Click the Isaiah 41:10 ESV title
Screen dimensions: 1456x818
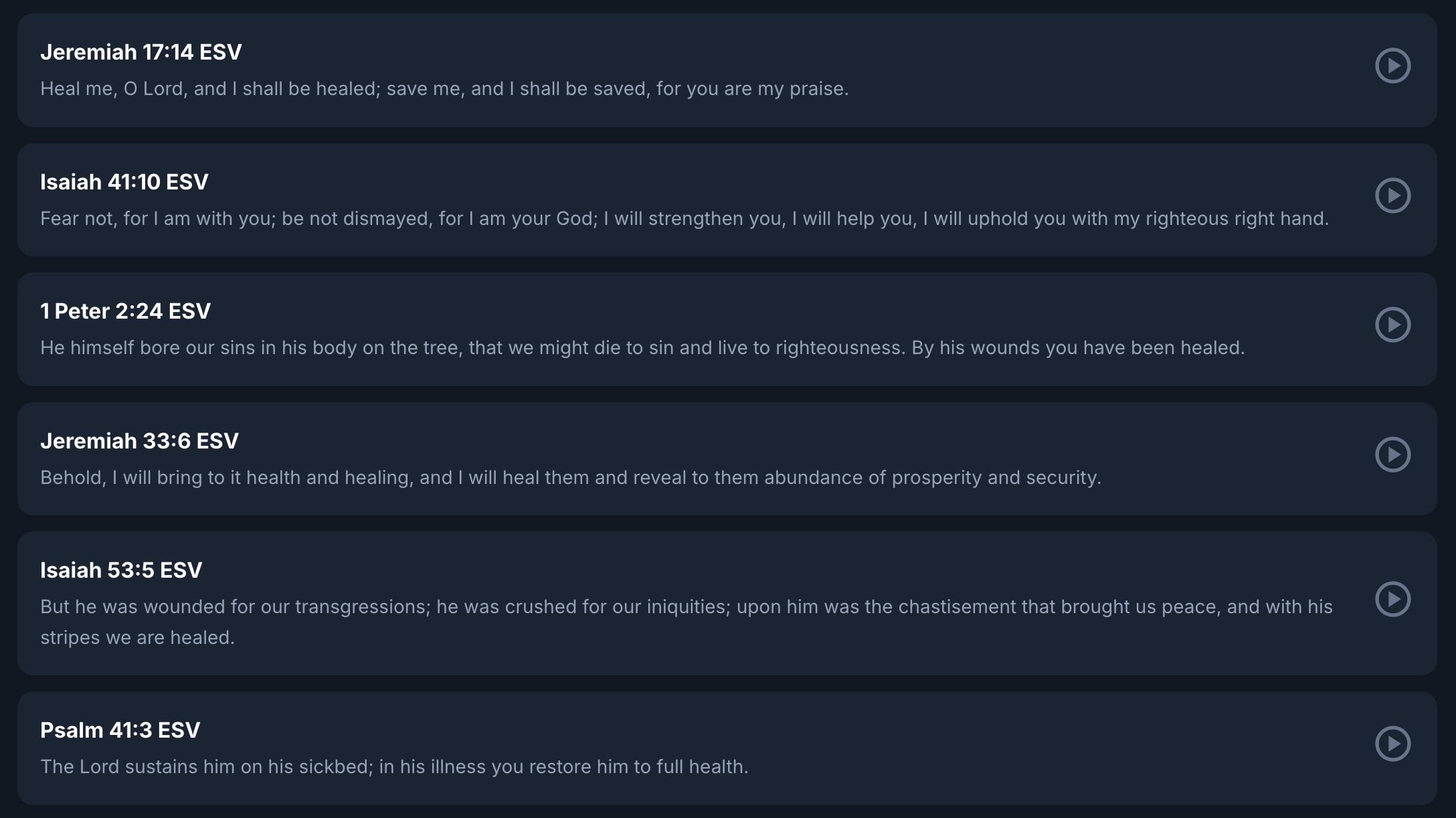124,182
